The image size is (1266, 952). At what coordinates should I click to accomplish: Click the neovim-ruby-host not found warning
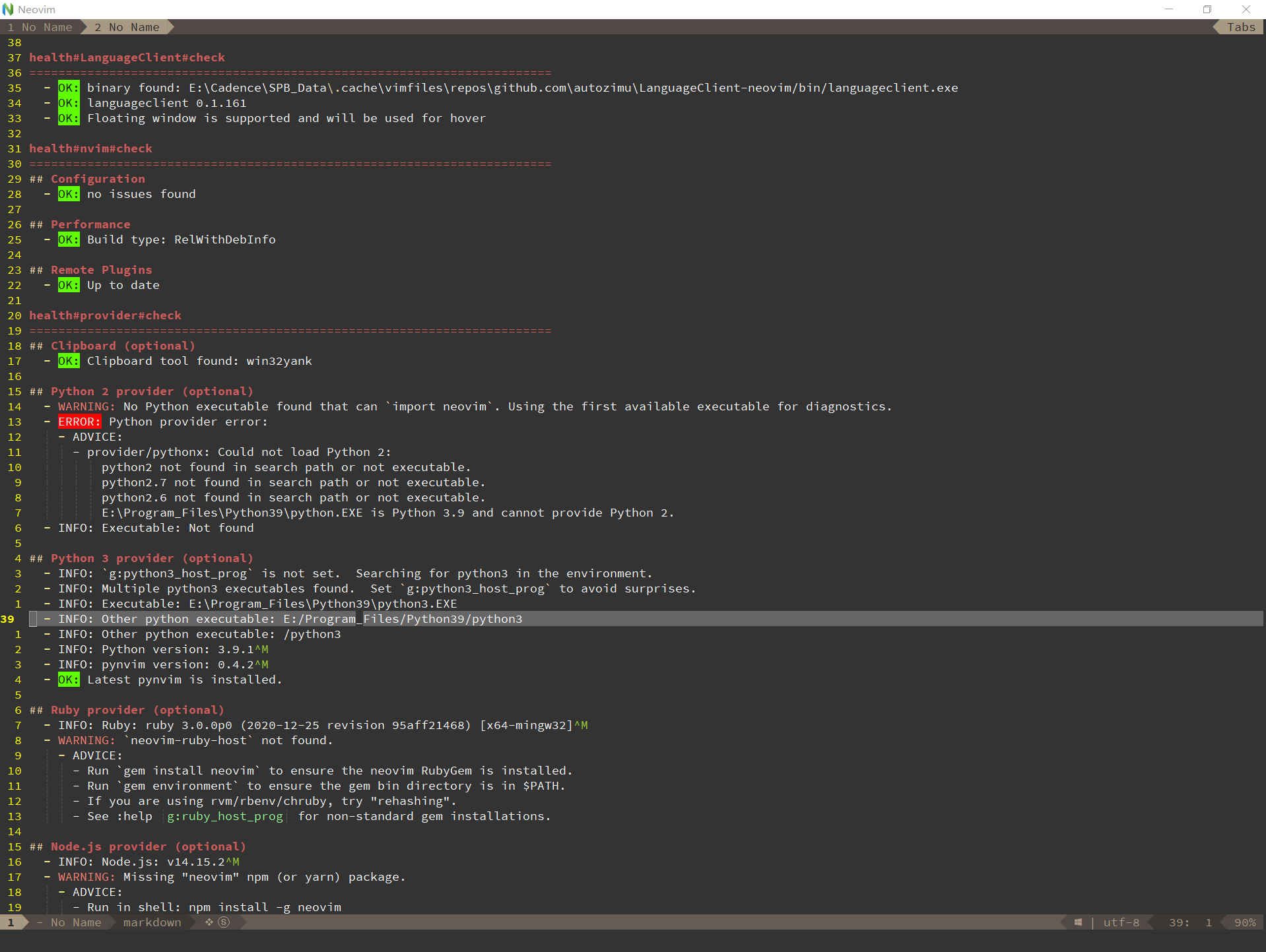(188, 740)
